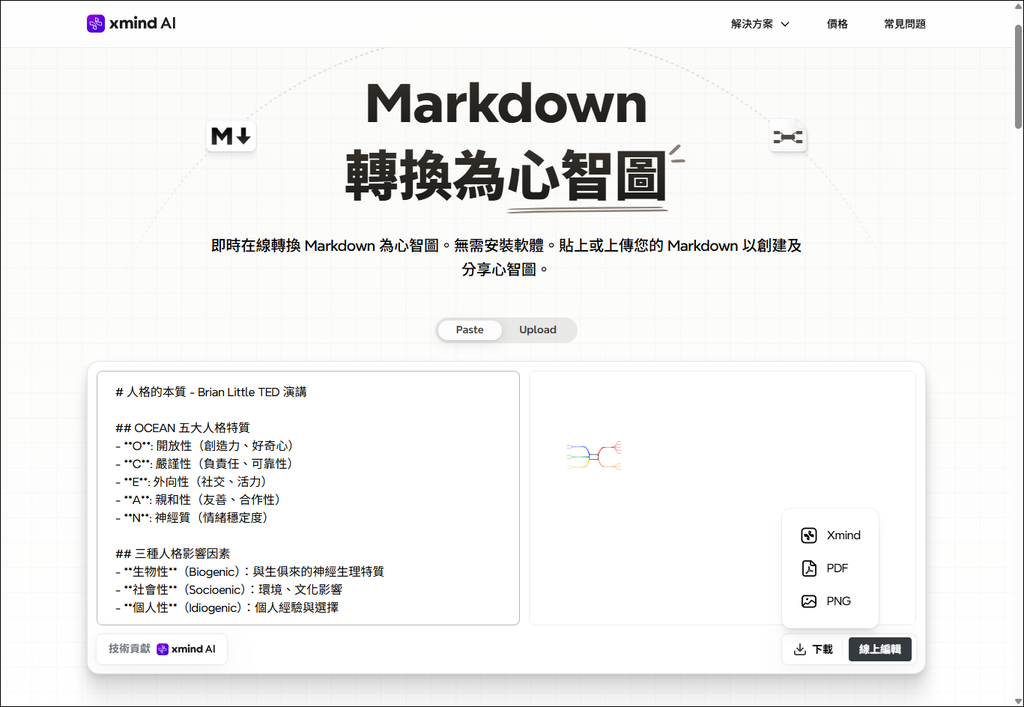Image resolution: width=1024 pixels, height=707 pixels.
Task: Click the Markdown M-down arrow icon badge
Action: click(x=231, y=136)
